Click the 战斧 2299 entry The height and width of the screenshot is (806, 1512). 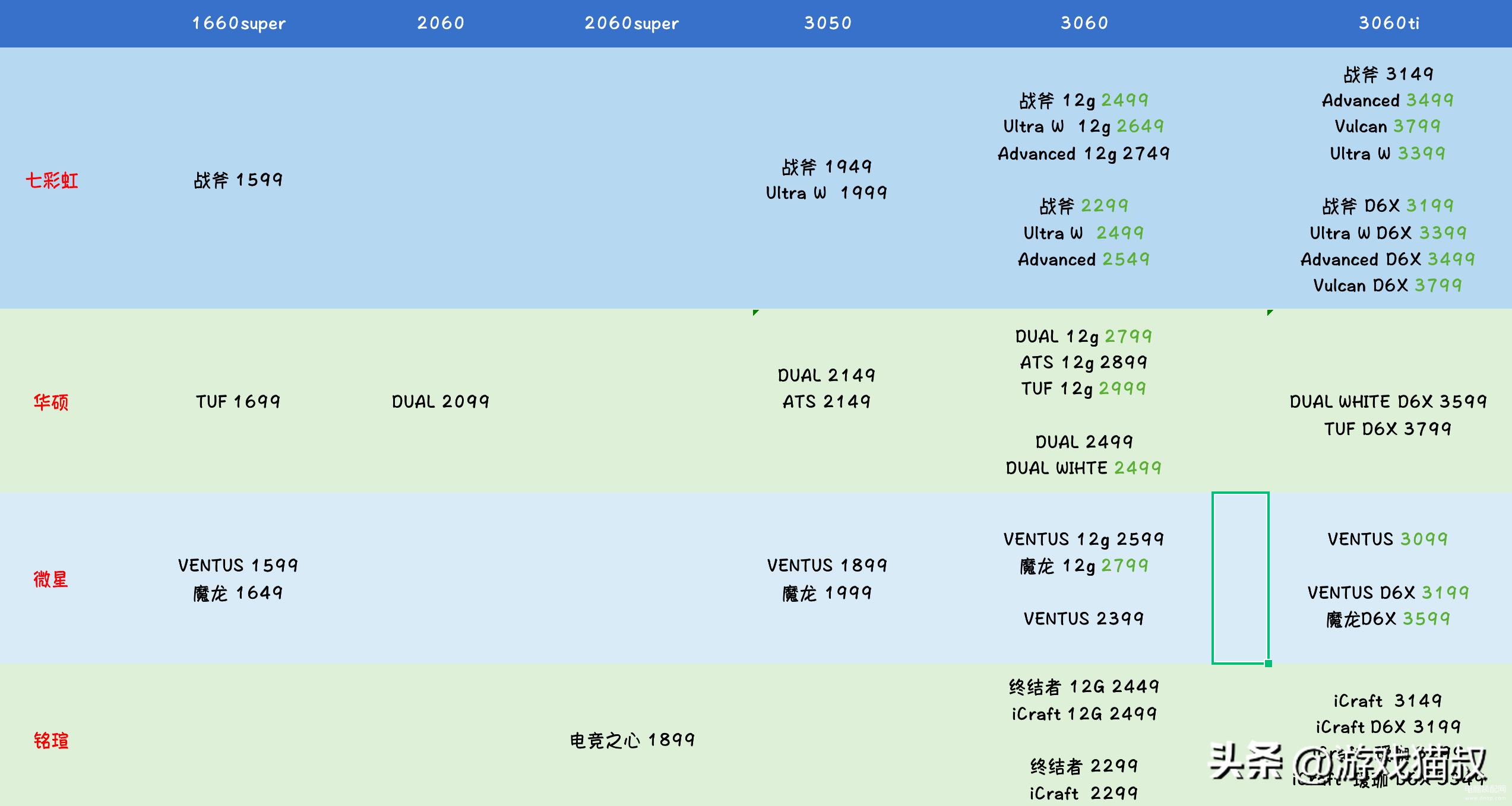click(x=1084, y=206)
